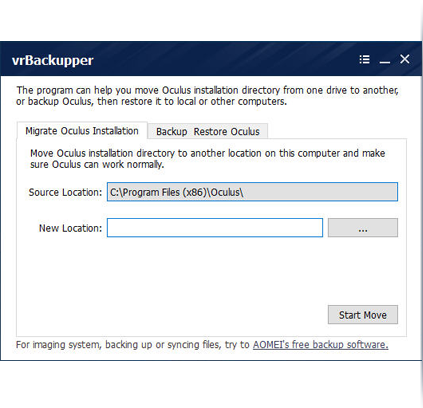The width and height of the screenshot is (423, 408).
Task: Click the New Location label
Action: pyautogui.click(x=70, y=228)
